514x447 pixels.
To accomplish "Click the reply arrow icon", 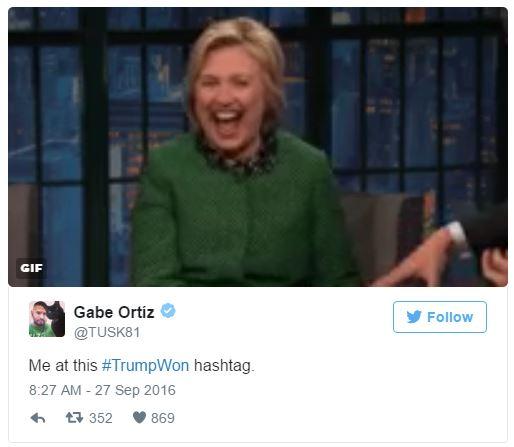I will pyautogui.click(x=38, y=418).
